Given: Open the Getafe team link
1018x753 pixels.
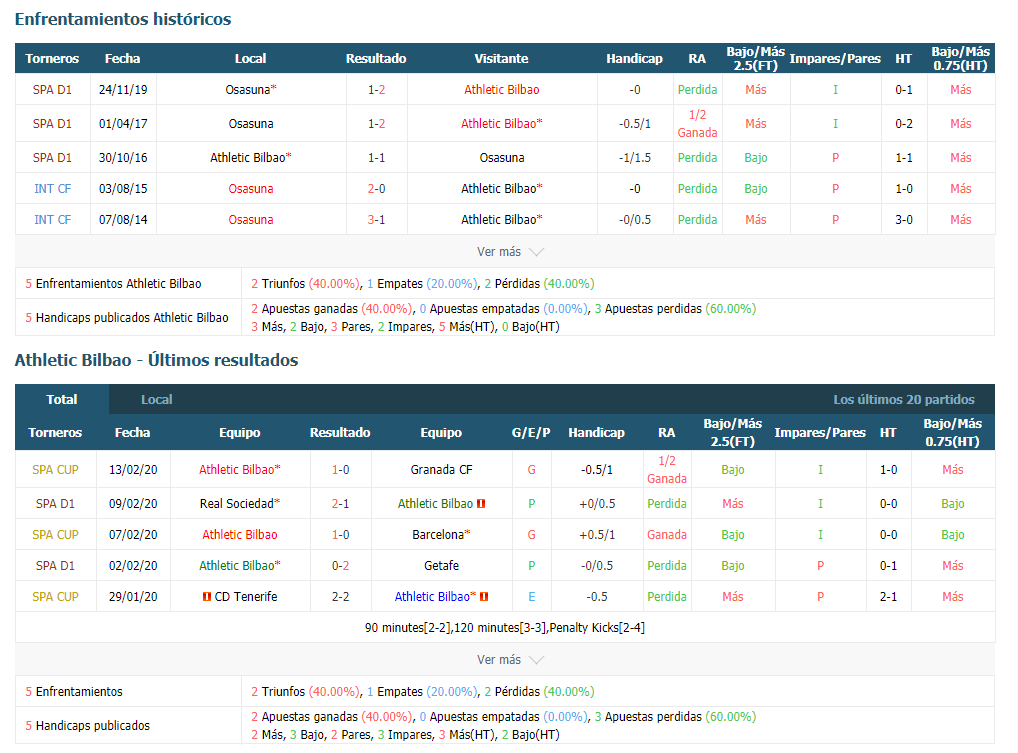Looking at the screenshot, I should [441, 566].
